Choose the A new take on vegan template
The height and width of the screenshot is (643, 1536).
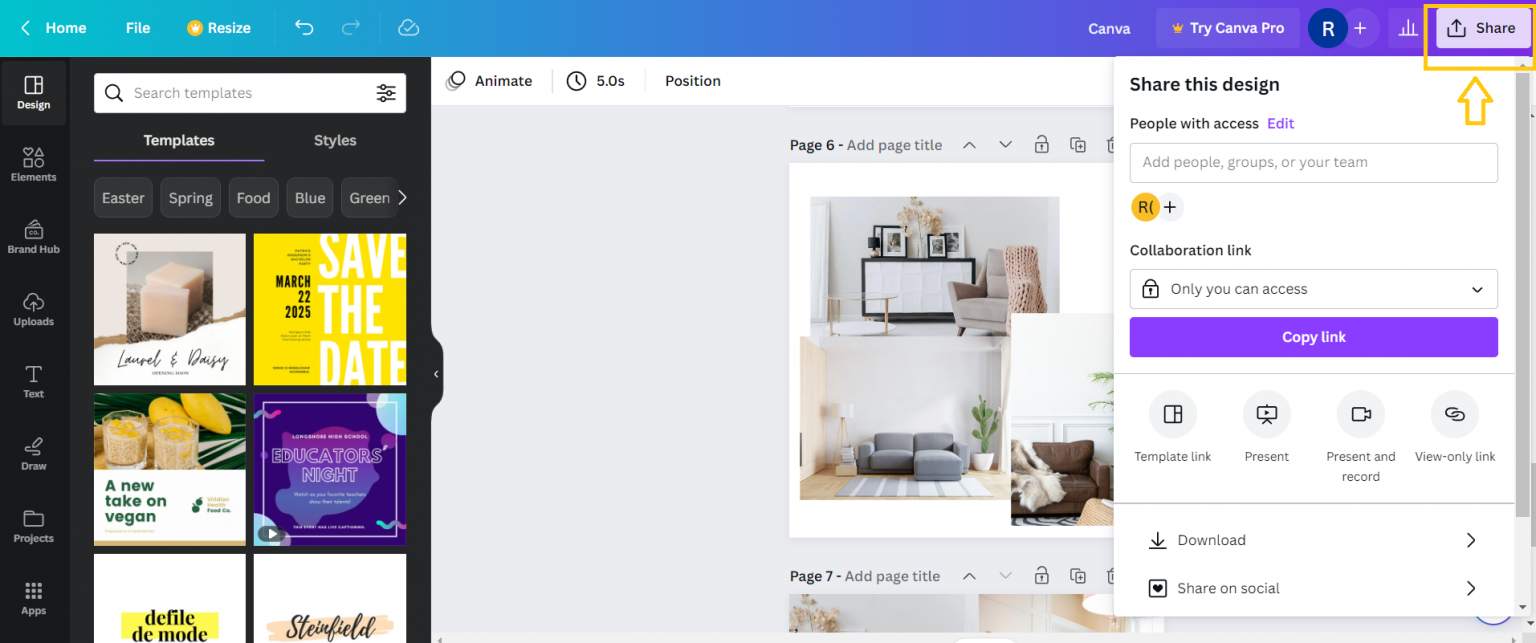[170, 469]
